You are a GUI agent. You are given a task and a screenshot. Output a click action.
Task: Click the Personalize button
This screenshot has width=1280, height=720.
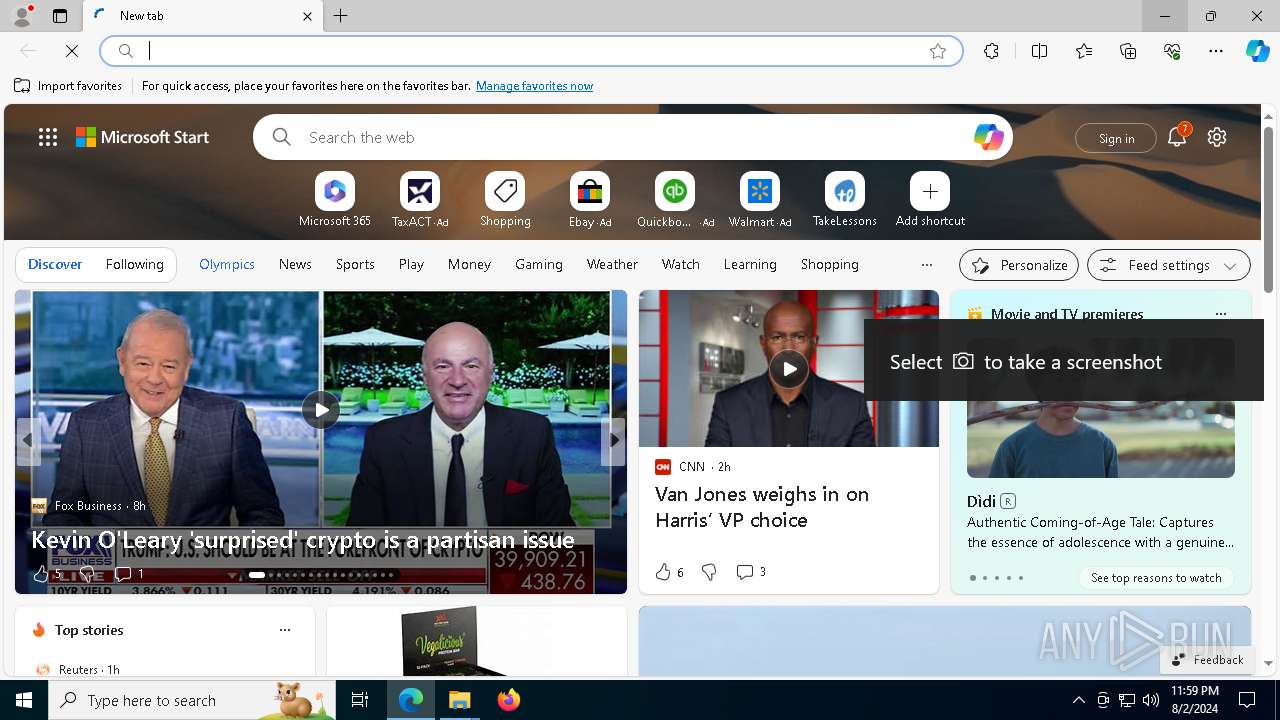coord(1019,265)
